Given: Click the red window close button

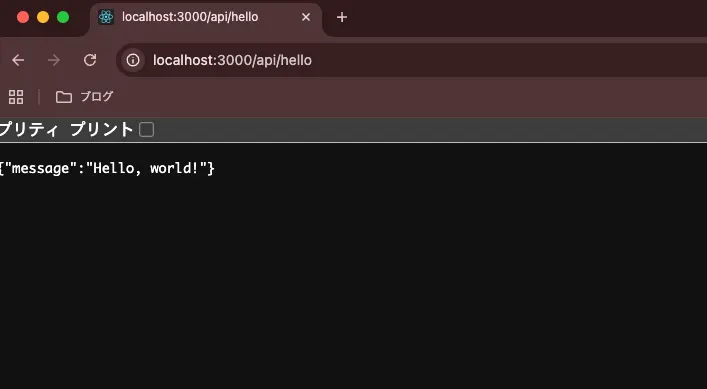Looking at the screenshot, I should 23,17.
